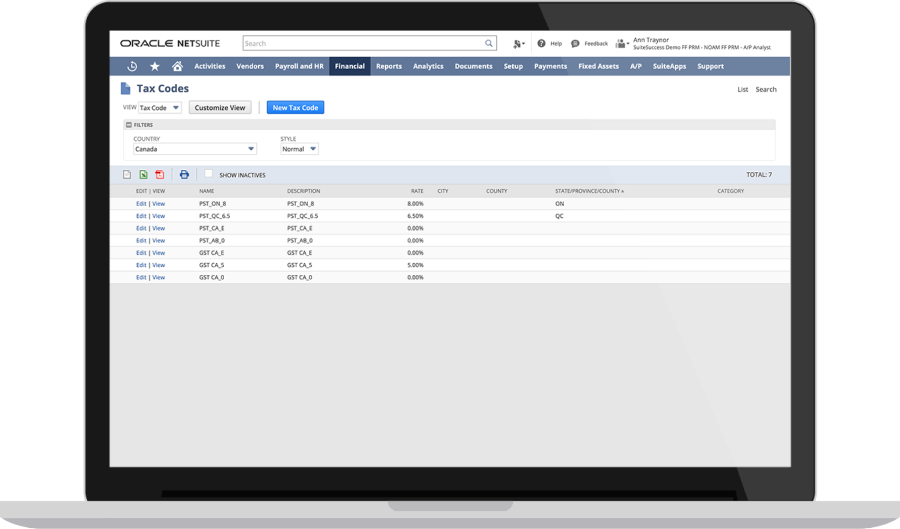Open the Style dropdown set to Normal

tap(299, 149)
